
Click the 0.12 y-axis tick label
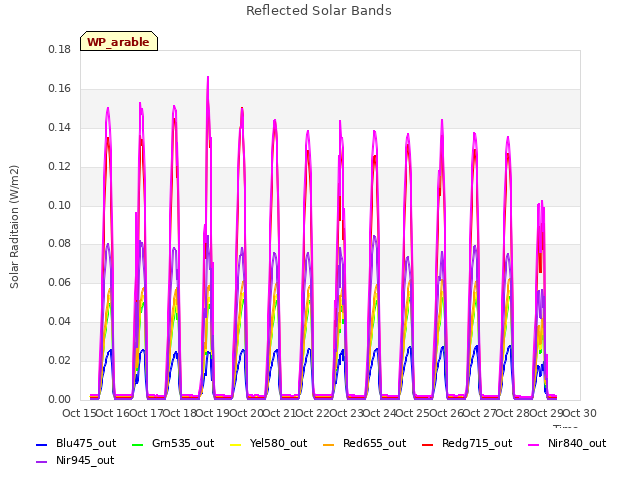60,167
